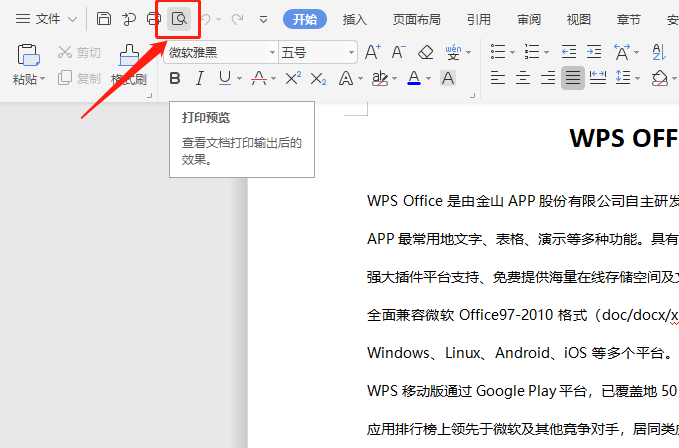Expand the underline style dropdown arrow
The image size is (679, 448).
point(239,79)
